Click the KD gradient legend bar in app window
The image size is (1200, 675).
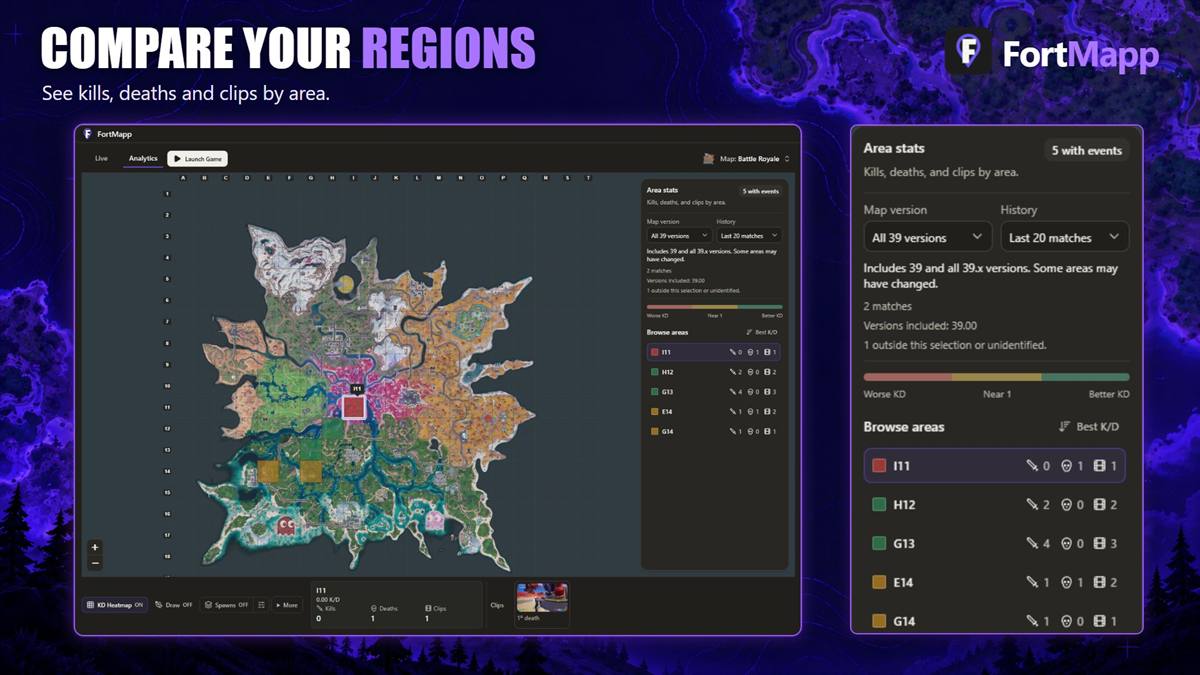point(714,307)
